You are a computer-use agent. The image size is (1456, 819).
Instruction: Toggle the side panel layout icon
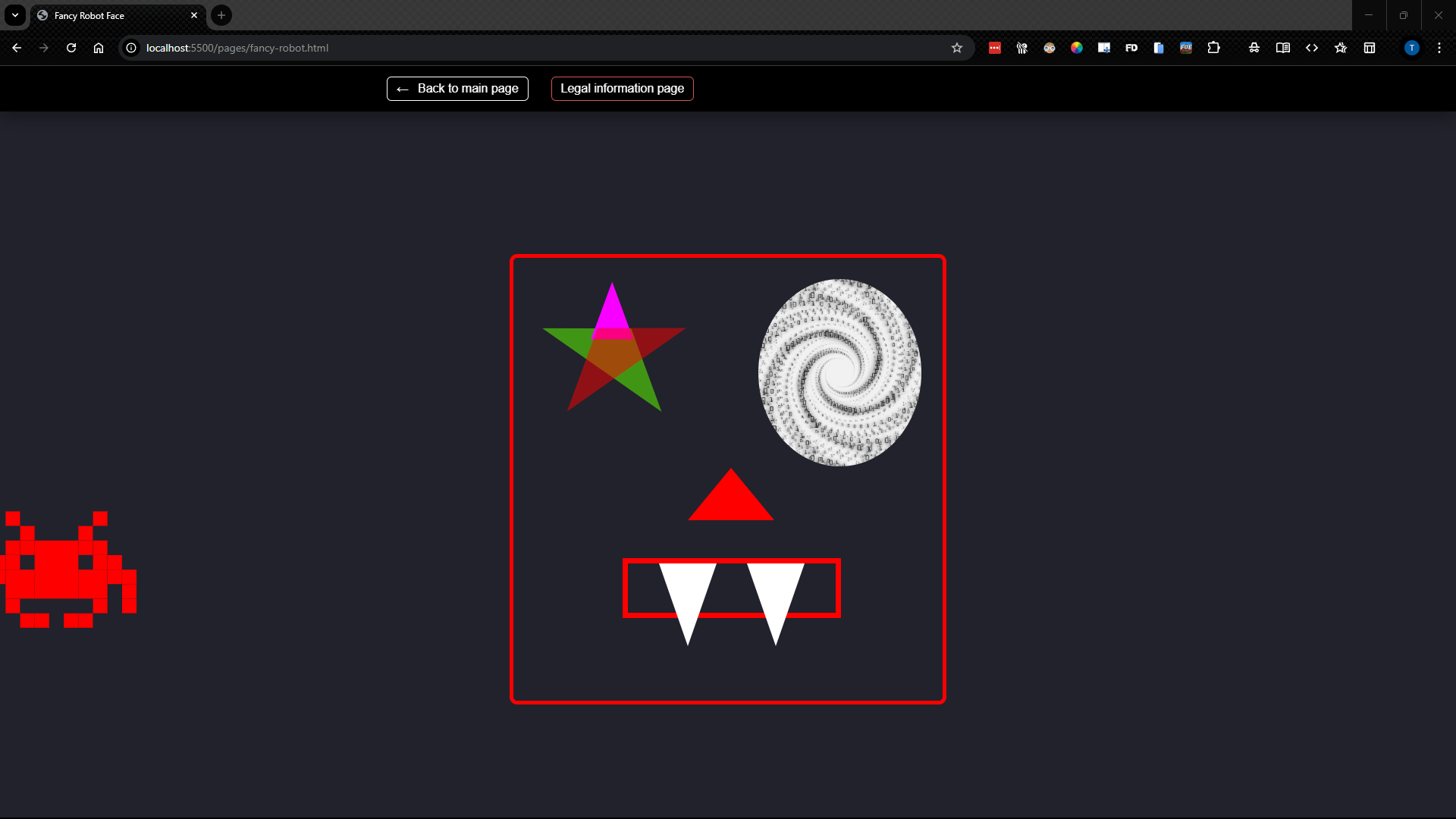coord(1370,48)
